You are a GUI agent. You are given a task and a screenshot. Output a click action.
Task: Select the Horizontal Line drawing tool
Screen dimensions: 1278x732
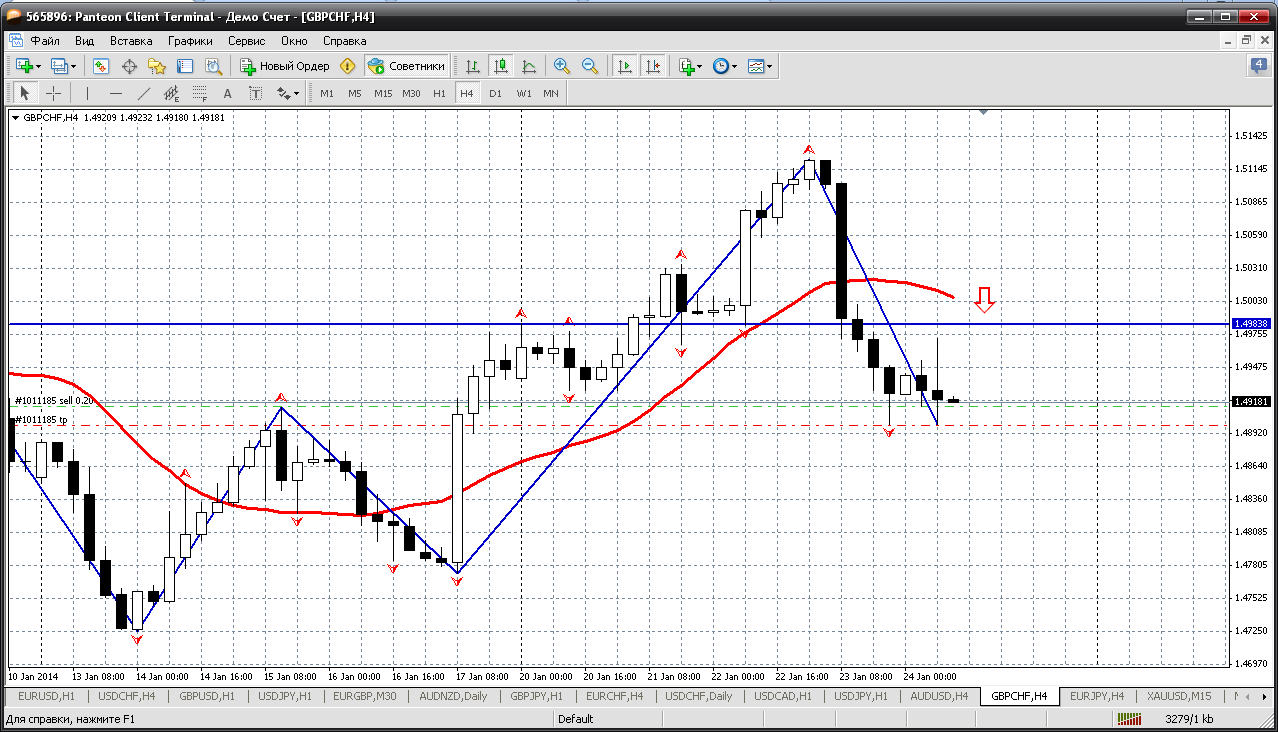(x=116, y=93)
